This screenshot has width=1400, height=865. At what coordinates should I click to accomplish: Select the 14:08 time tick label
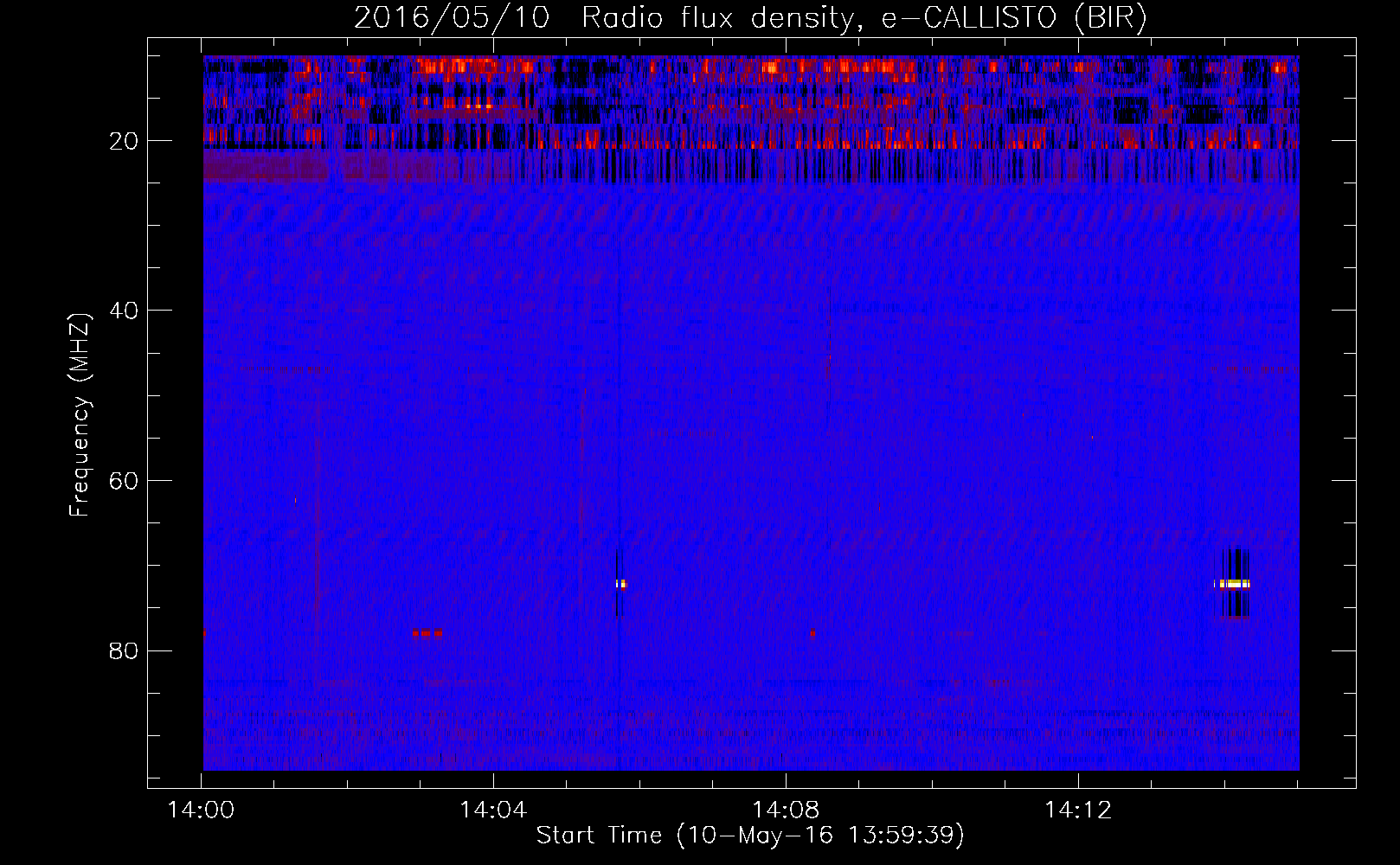tap(786, 810)
